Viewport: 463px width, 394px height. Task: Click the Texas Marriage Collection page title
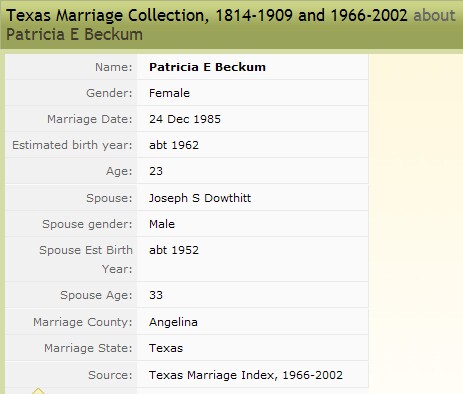click(x=207, y=15)
